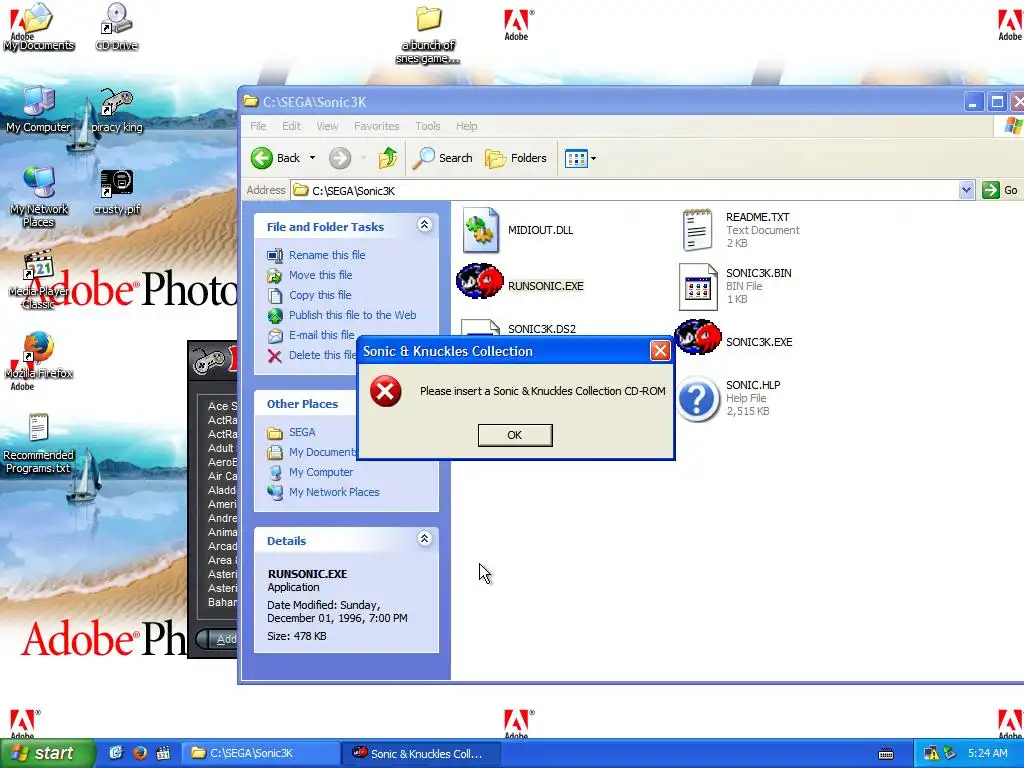Select the SONIC3K.EXE Sonic icon
The width and height of the screenshot is (1024, 768).
click(697, 338)
